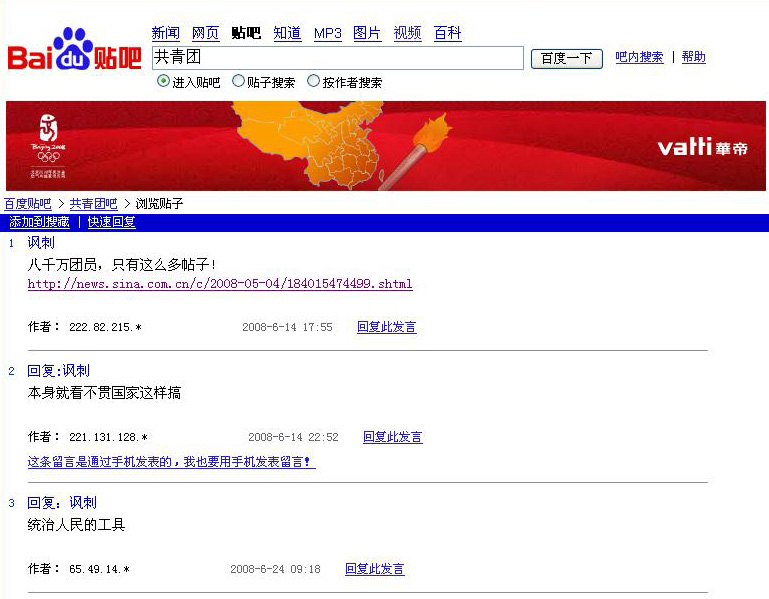Screen dimensions: 769x599
Task: Go to 共青团吧 breadcrumb link
Action: (x=94, y=204)
